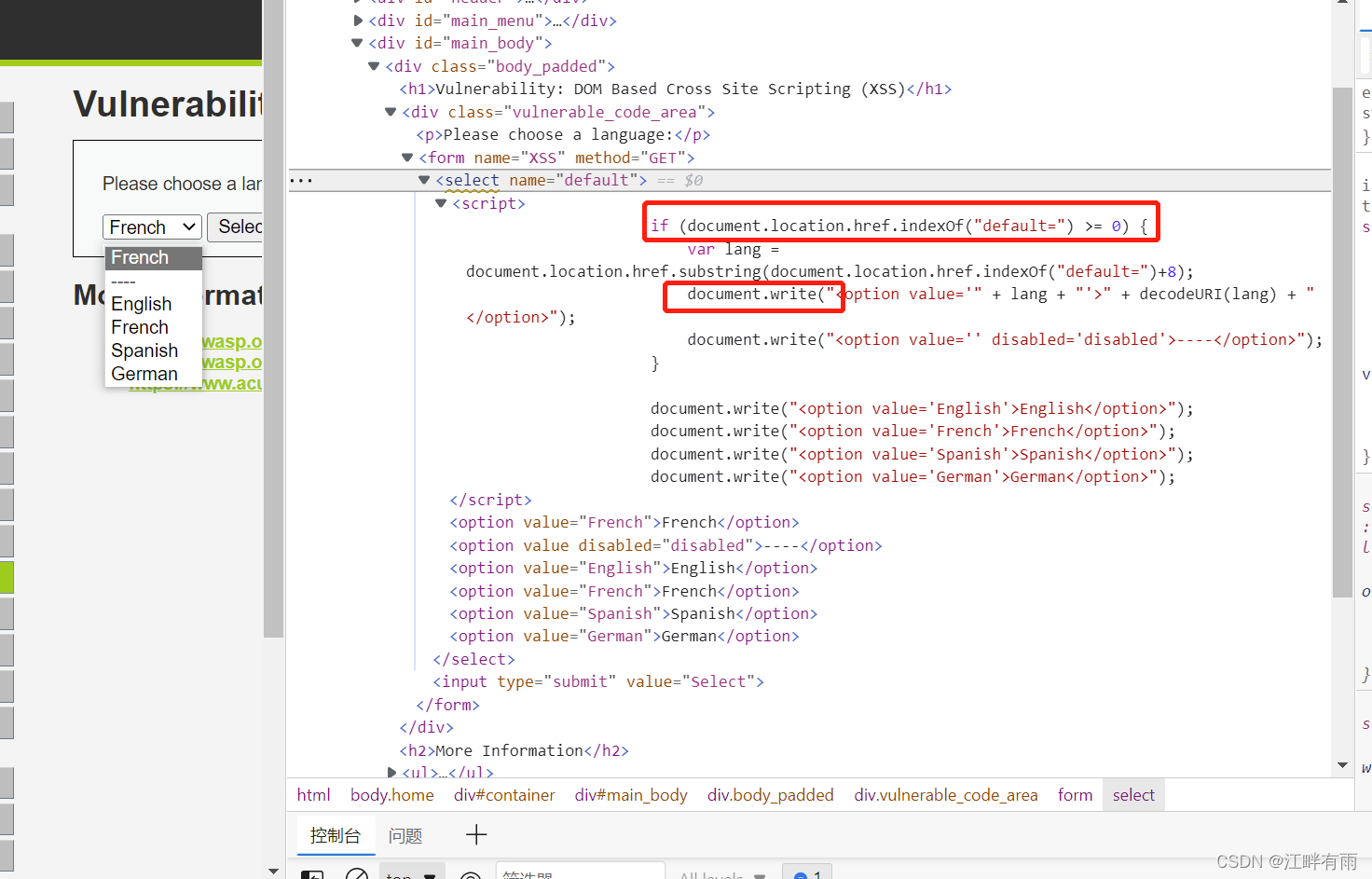Select the p "Please choose a language:" line
Screen dimensions: 1372x879
pyautogui.click(x=564, y=134)
